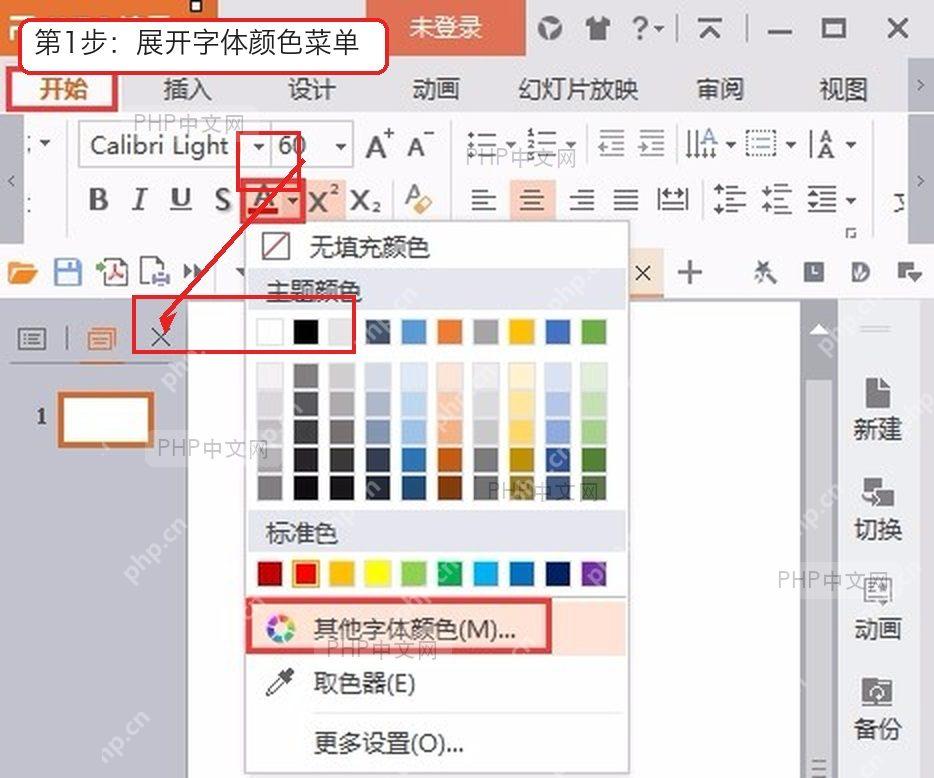
Task: Switch to the 动画 tab
Action: click(436, 90)
